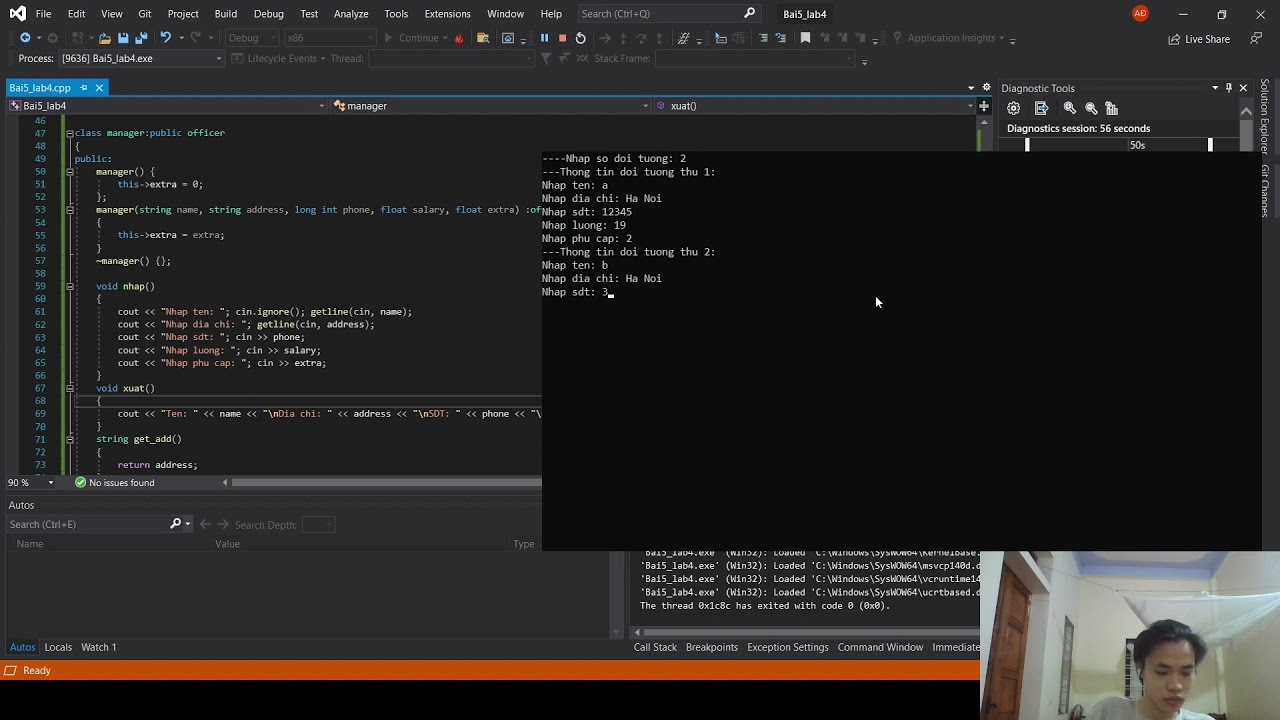Toggle auto-hide pin on Diagnostic Tools

pos(1229,88)
